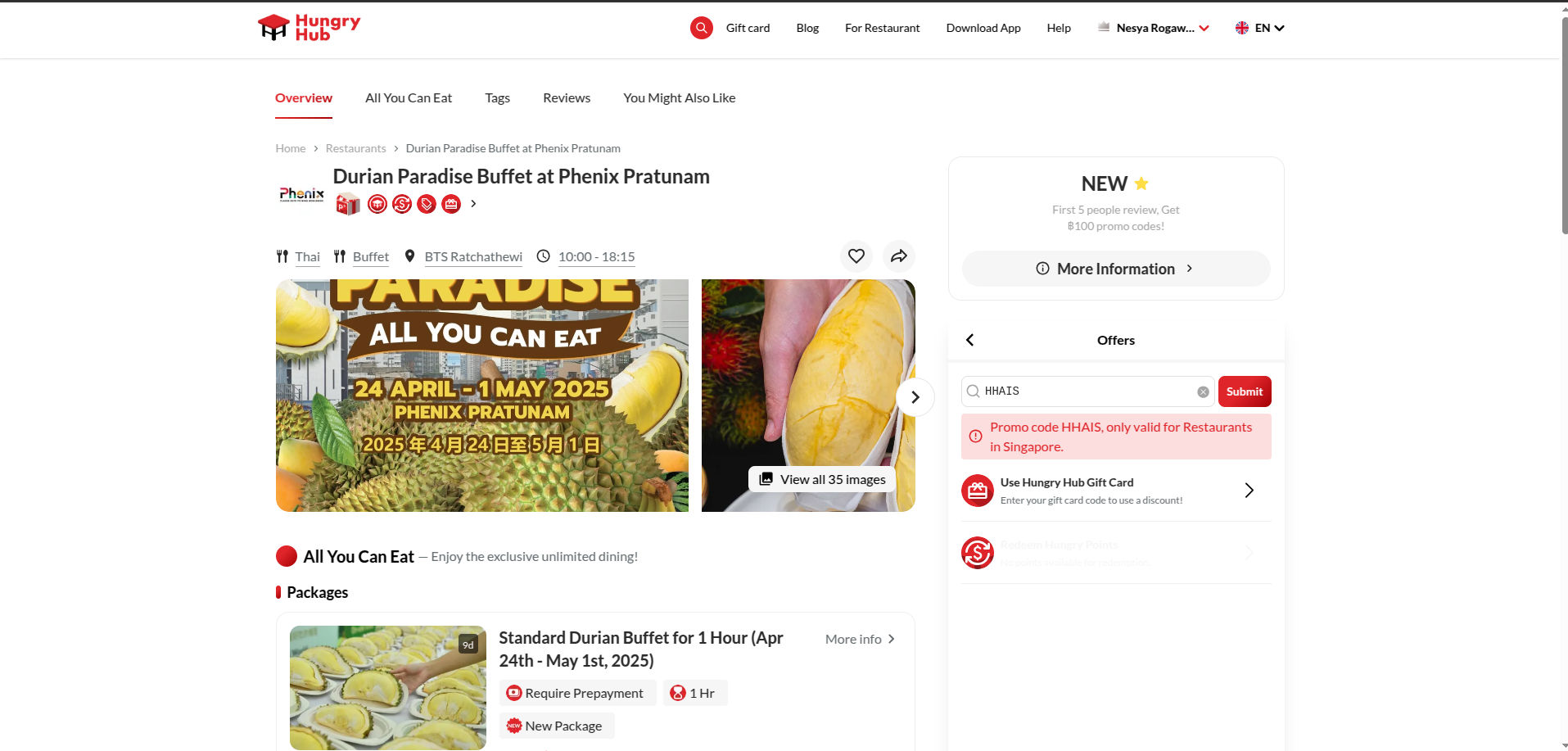Click the BTS Ratchathewi location link
Image resolution: width=1568 pixels, height=751 pixels.
(x=472, y=257)
